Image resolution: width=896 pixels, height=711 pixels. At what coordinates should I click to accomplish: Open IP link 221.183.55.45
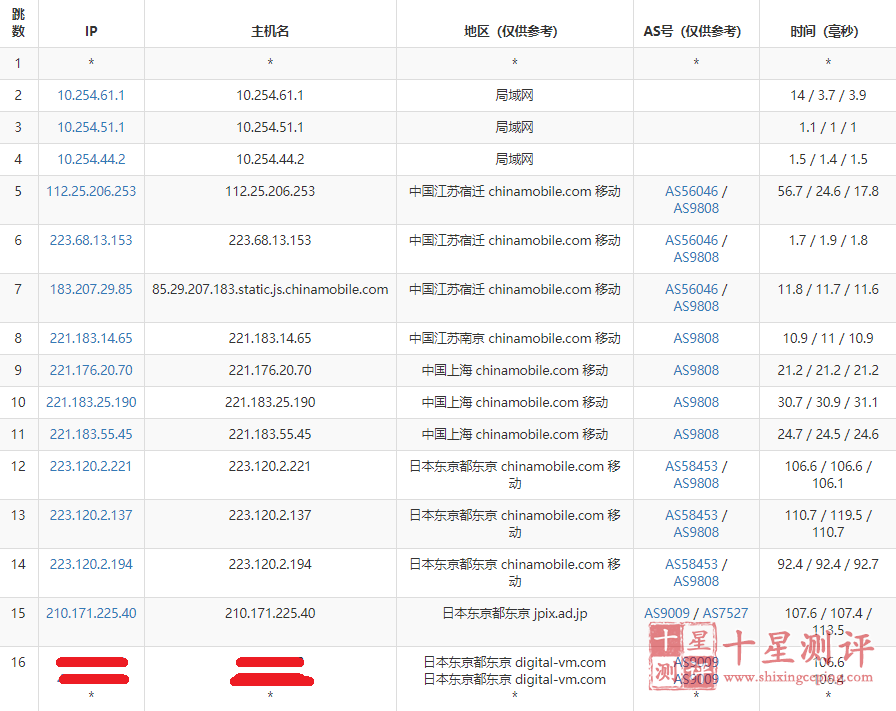91,435
